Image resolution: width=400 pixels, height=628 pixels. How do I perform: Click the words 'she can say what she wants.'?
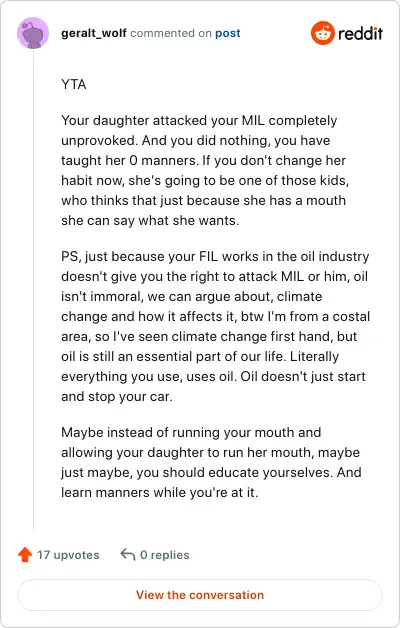(x=150, y=220)
